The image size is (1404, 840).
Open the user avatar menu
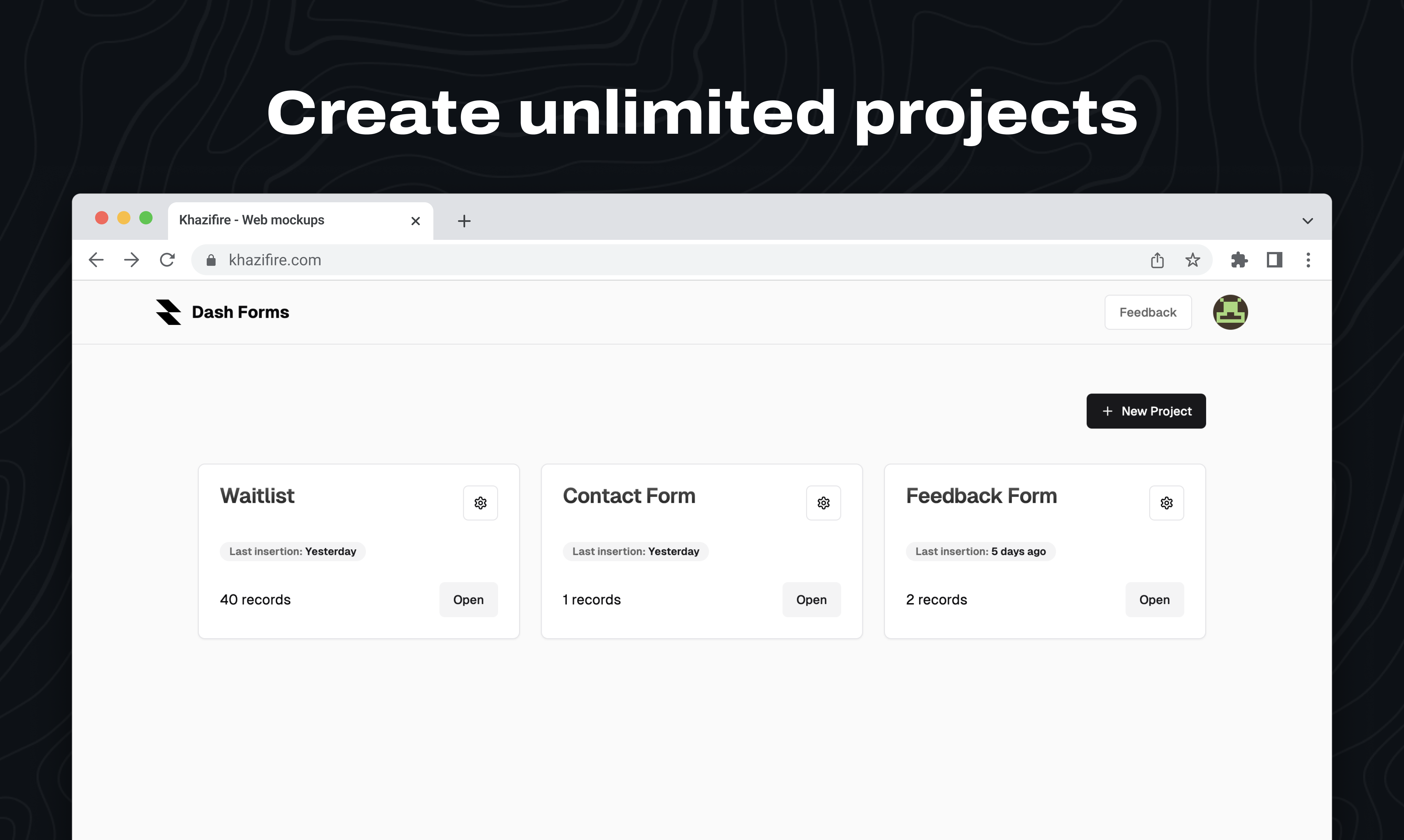1230,312
